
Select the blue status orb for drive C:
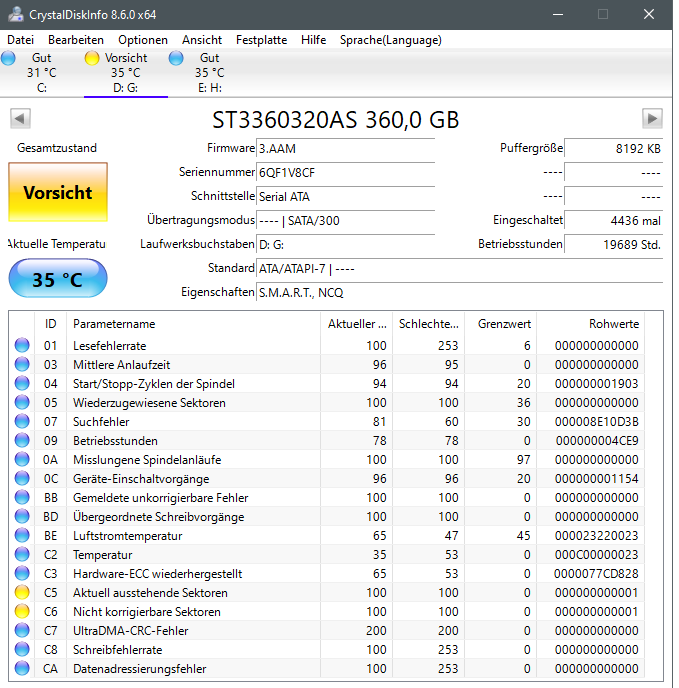(8, 58)
